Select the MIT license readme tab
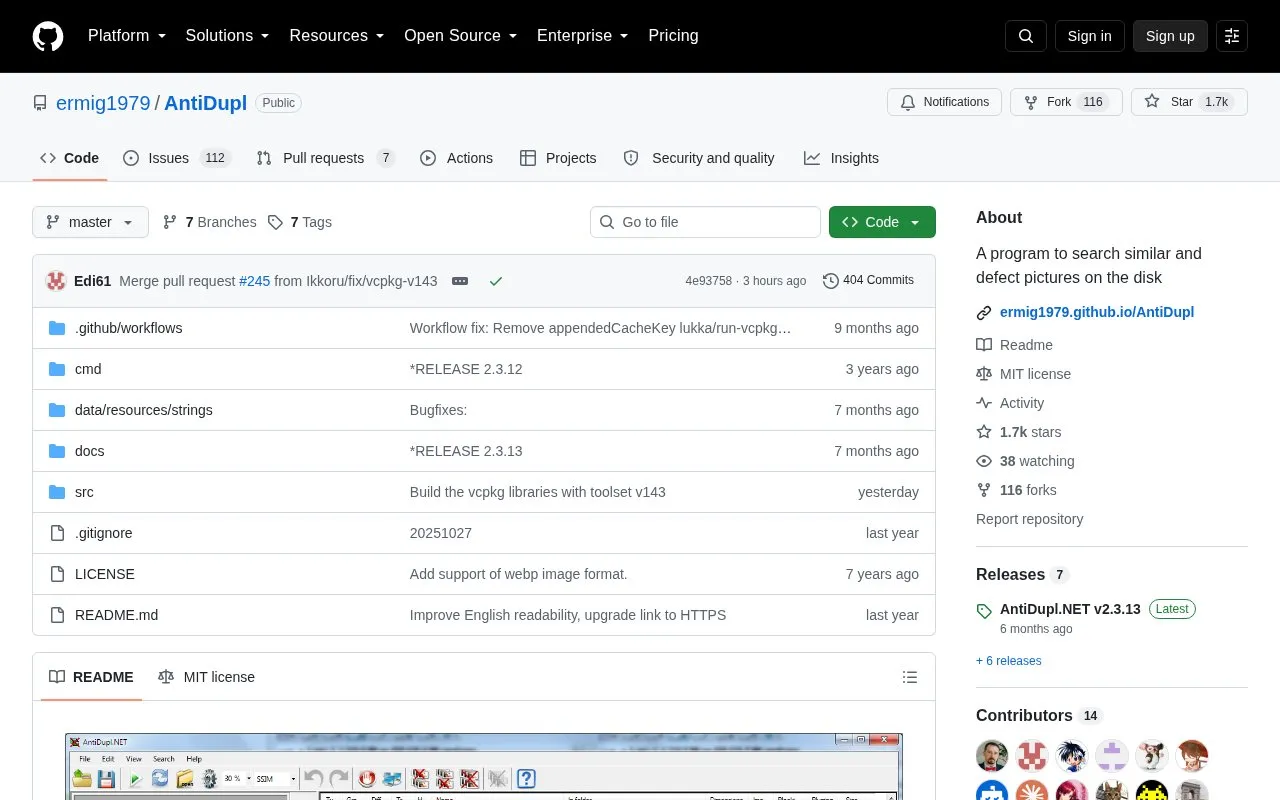 [207, 677]
